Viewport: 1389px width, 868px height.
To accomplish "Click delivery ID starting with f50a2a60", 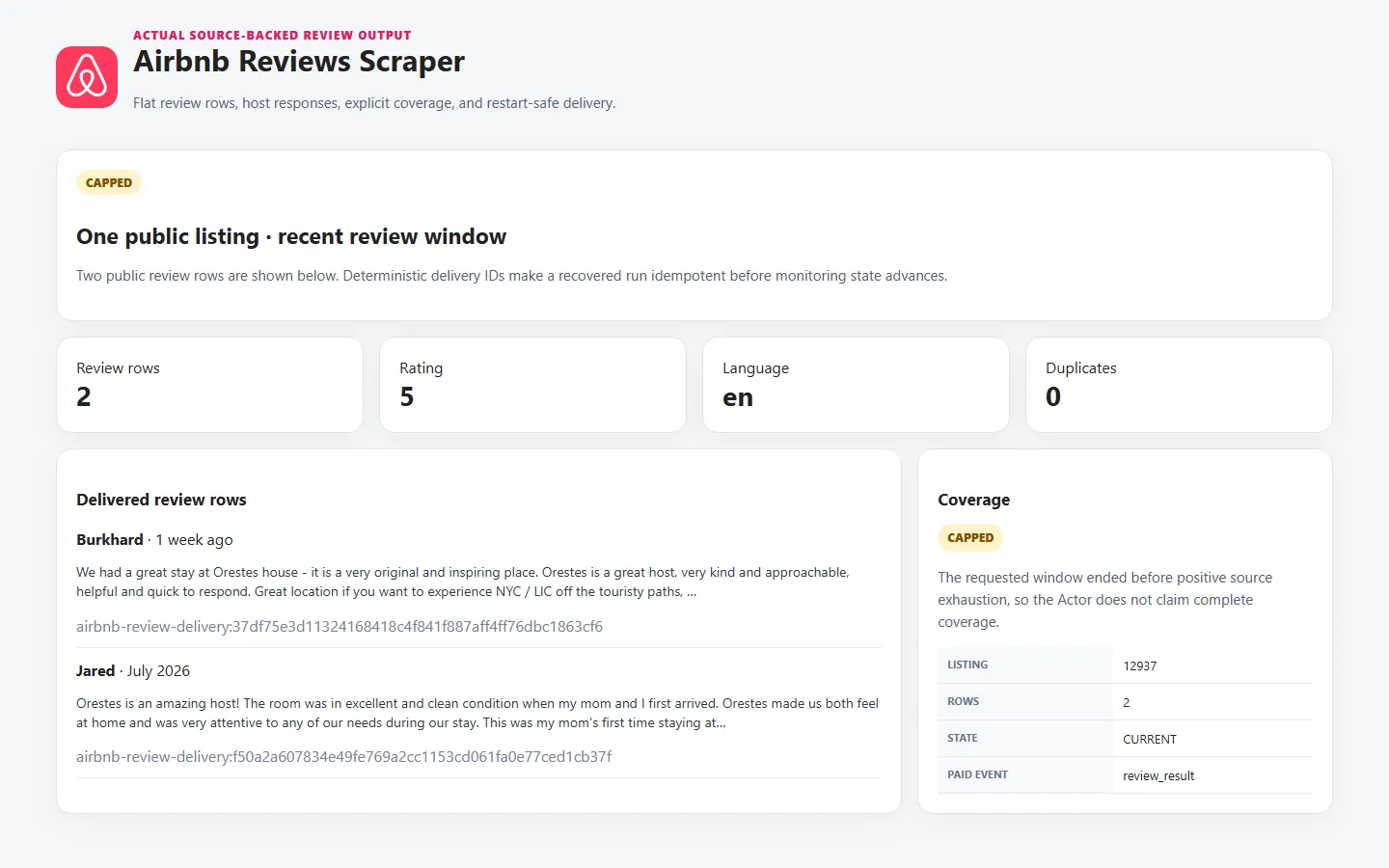I will pyautogui.click(x=344, y=757).
